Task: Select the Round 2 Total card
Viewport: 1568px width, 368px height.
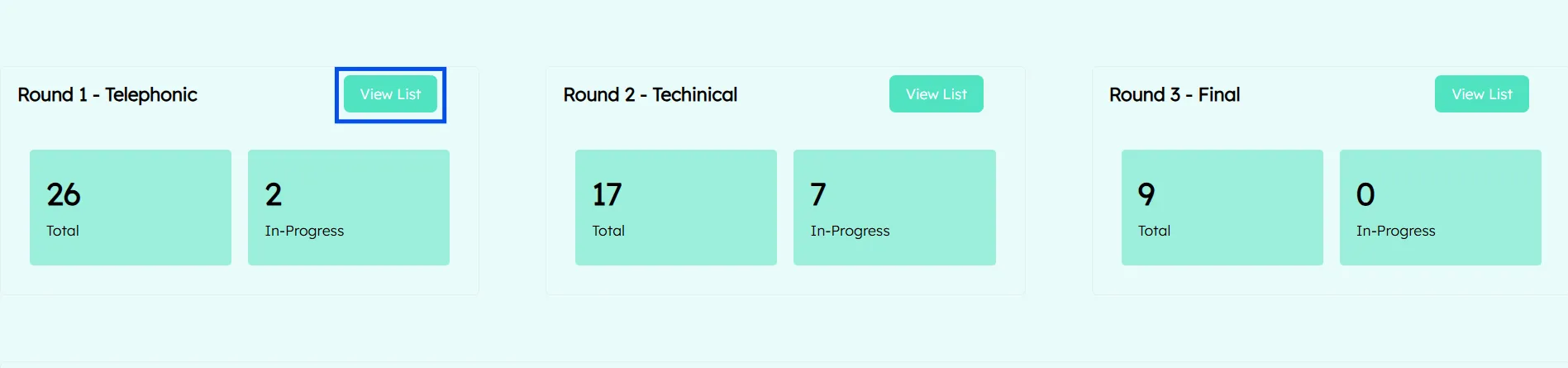Action: pos(676,208)
